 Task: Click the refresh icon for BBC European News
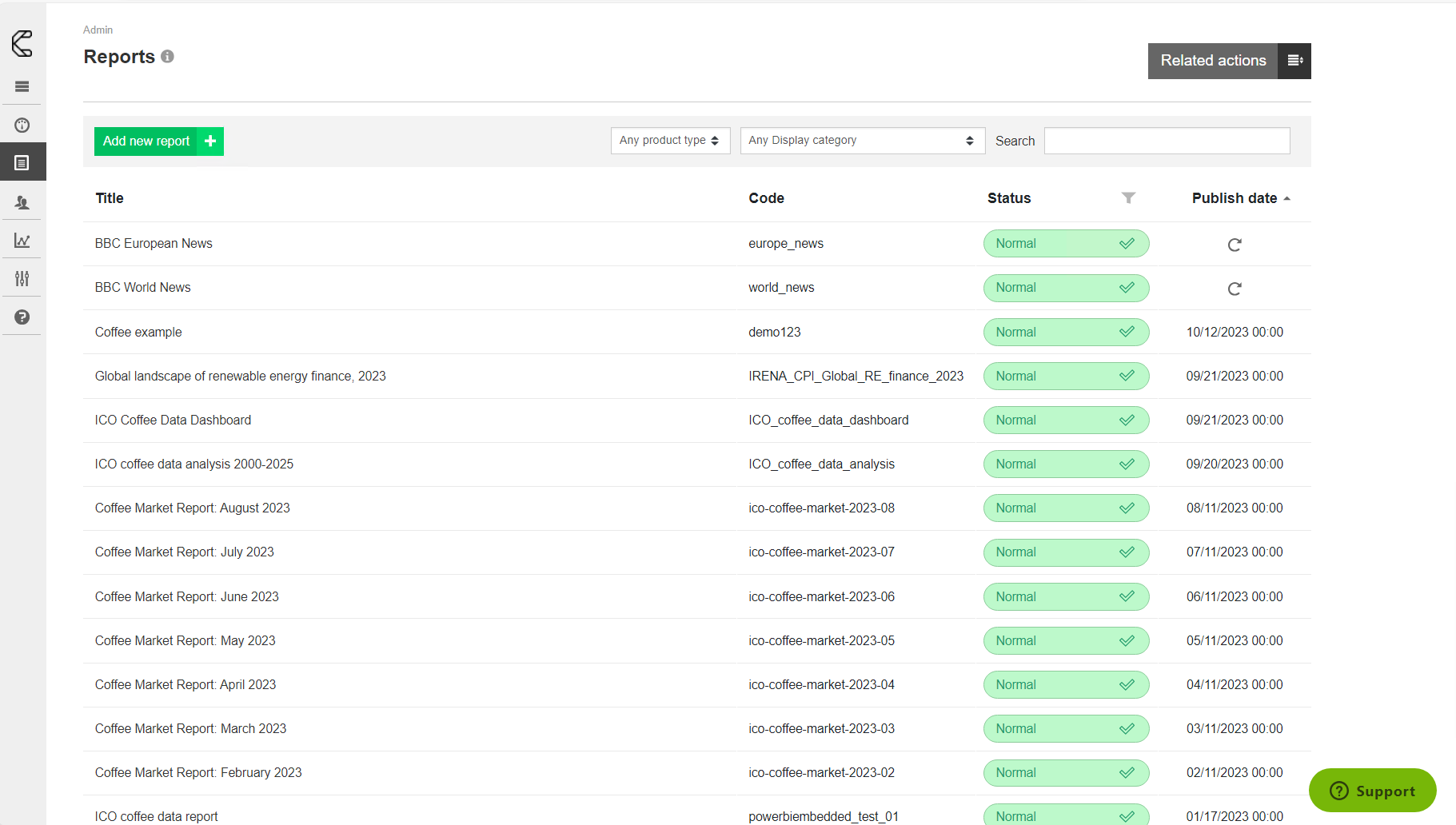click(x=1235, y=245)
